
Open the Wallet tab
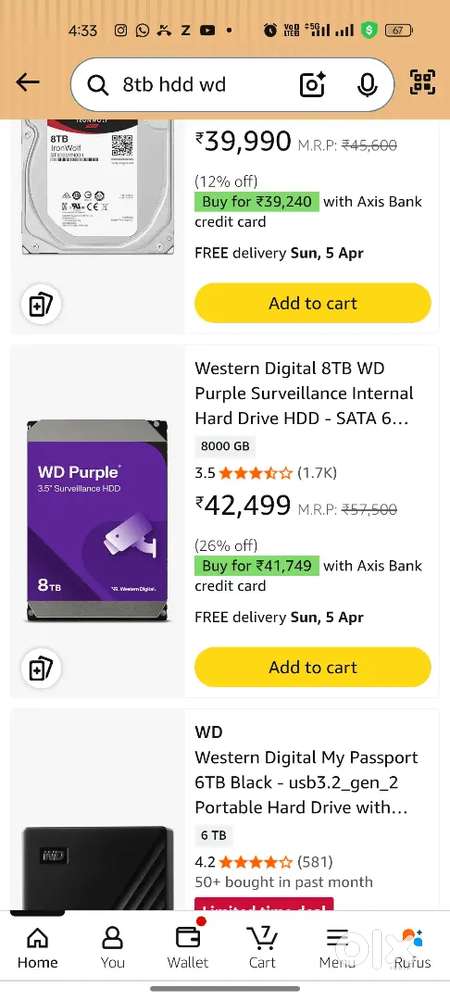188,947
